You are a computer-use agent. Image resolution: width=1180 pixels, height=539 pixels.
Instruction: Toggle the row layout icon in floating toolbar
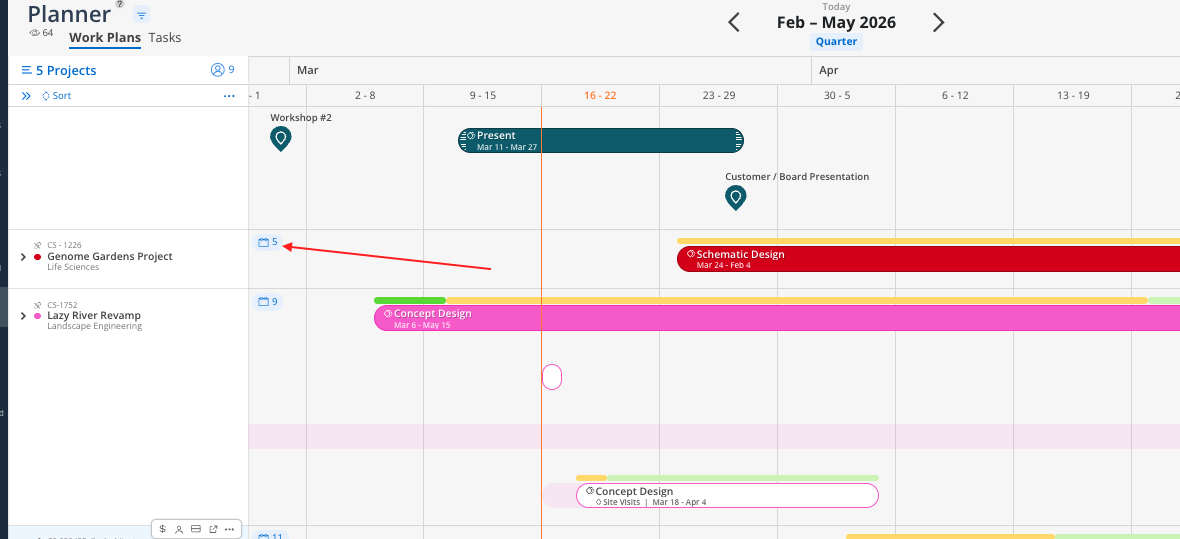point(196,529)
